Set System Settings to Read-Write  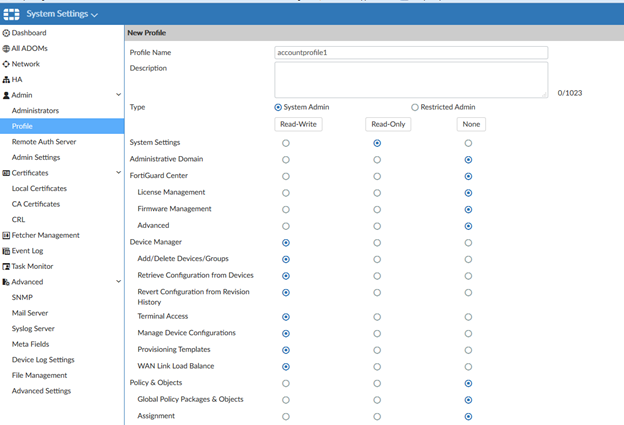(287, 143)
